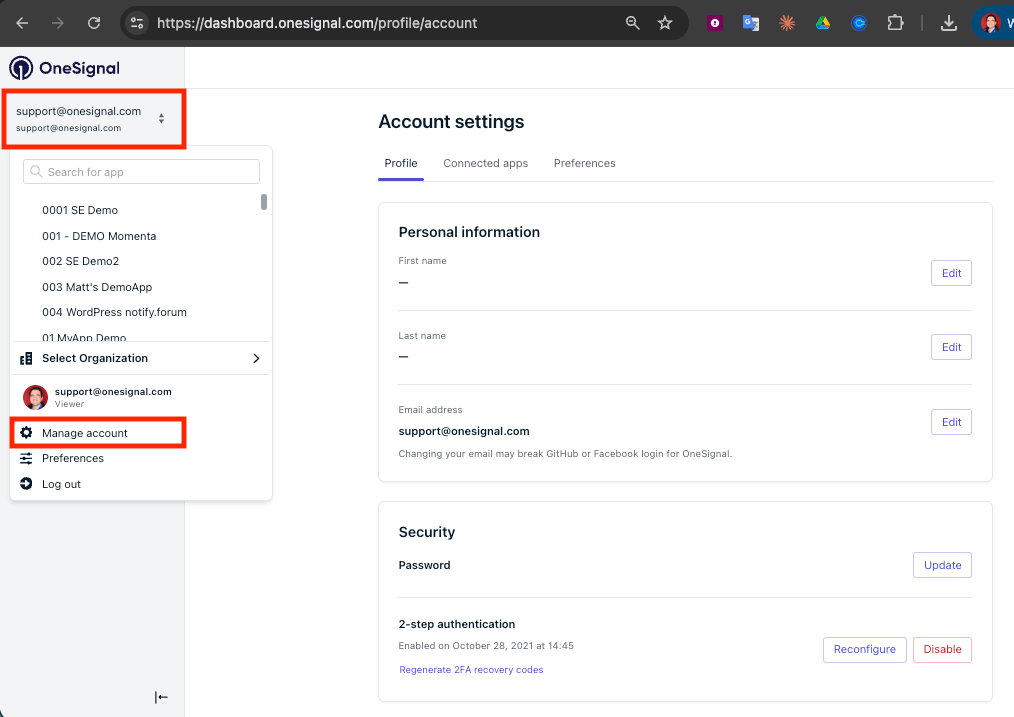Select Preferences in the account menu

click(72, 458)
